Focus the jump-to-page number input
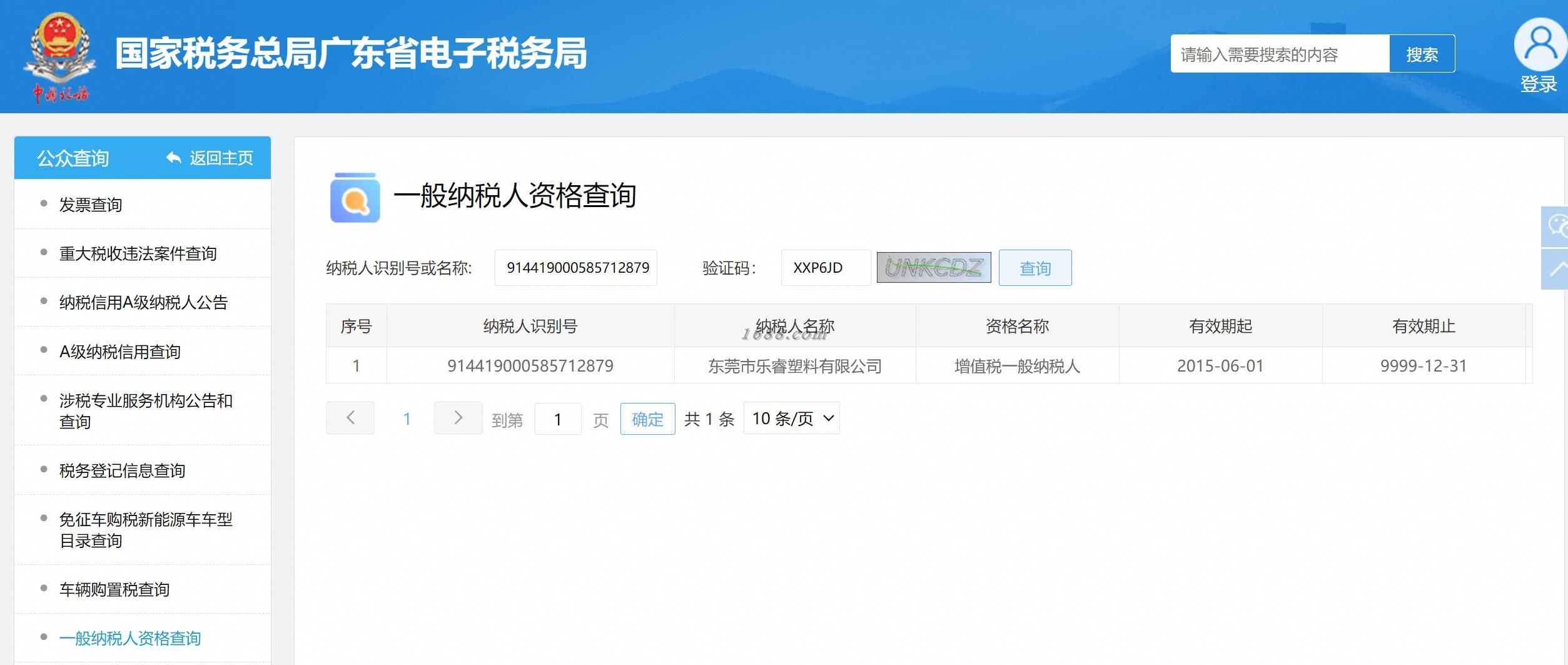This screenshot has height=665, width=1568. click(558, 419)
